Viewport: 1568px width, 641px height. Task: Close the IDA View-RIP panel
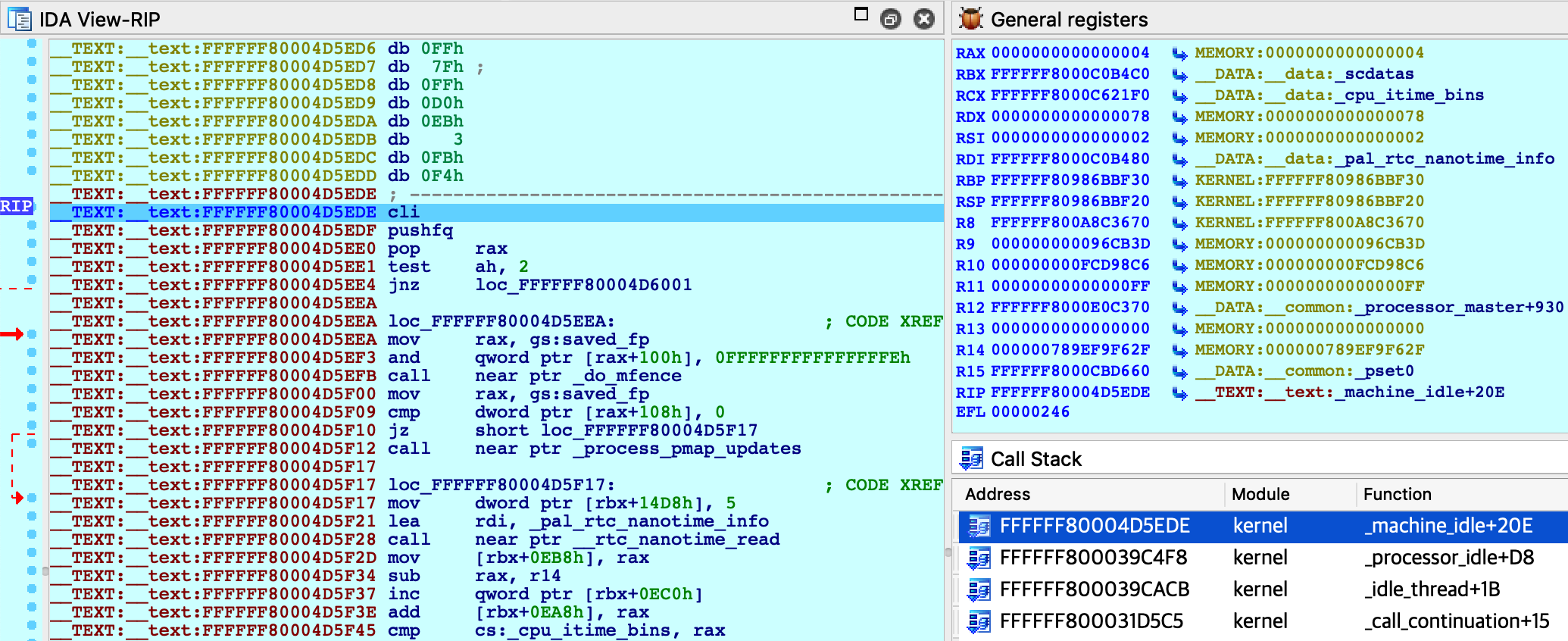(x=924, y=19)
